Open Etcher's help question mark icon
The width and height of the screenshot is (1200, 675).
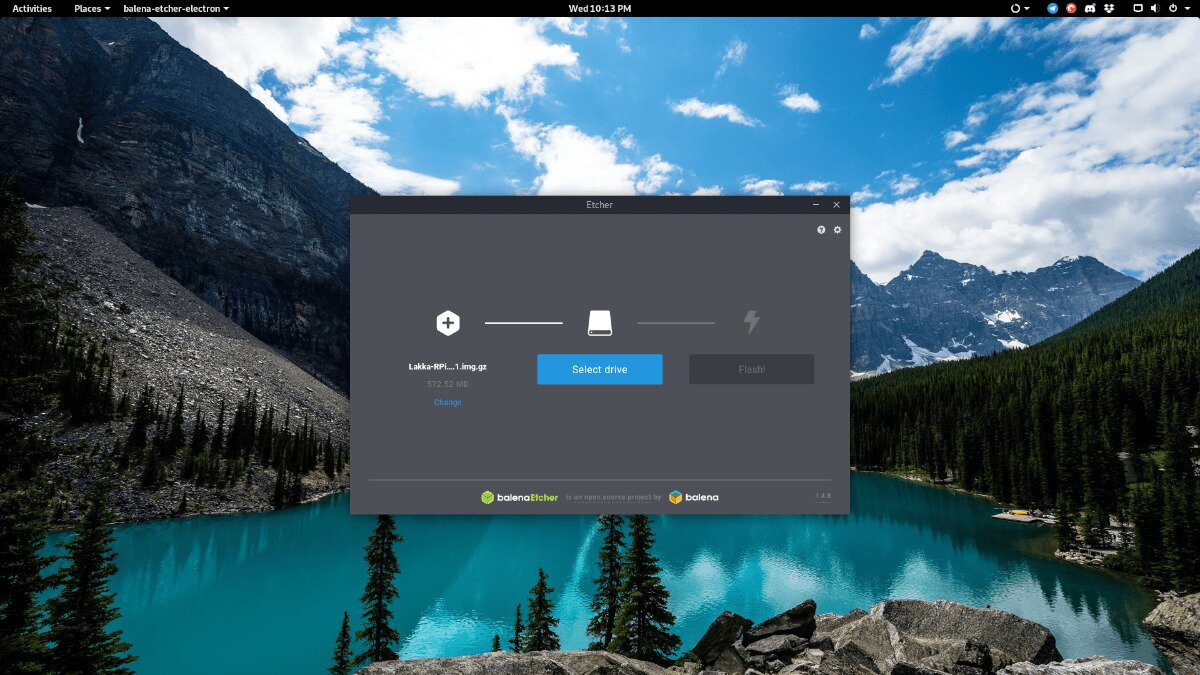click(x=820, y=229)
